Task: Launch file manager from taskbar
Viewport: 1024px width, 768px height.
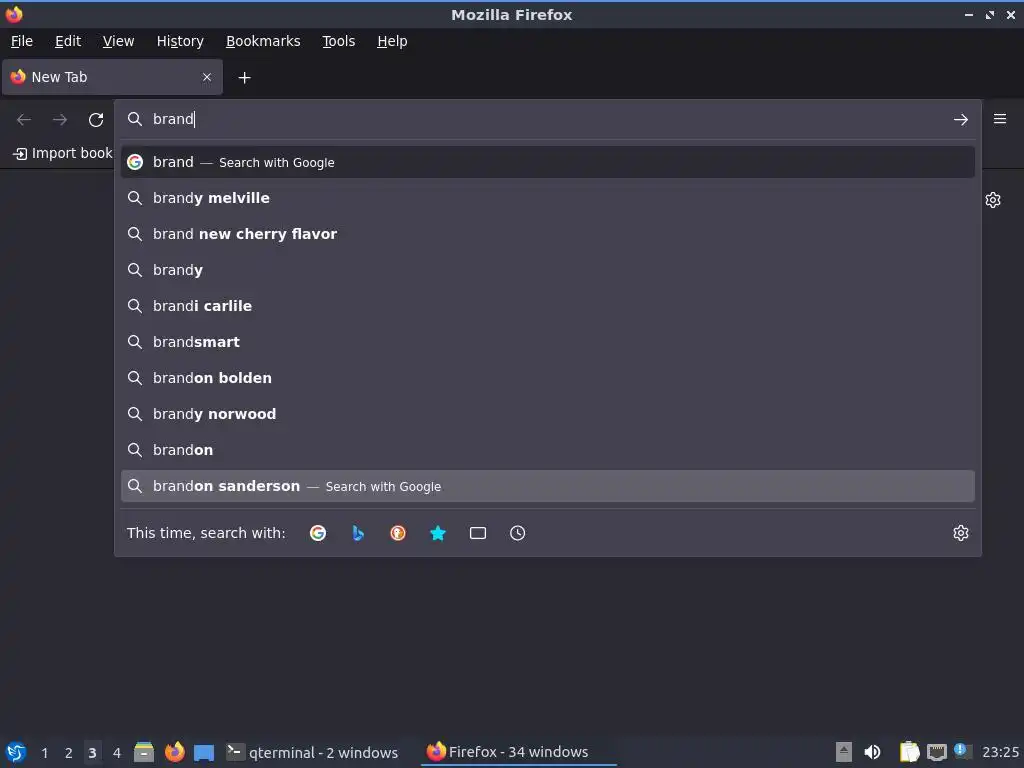Action: point(144,752)
